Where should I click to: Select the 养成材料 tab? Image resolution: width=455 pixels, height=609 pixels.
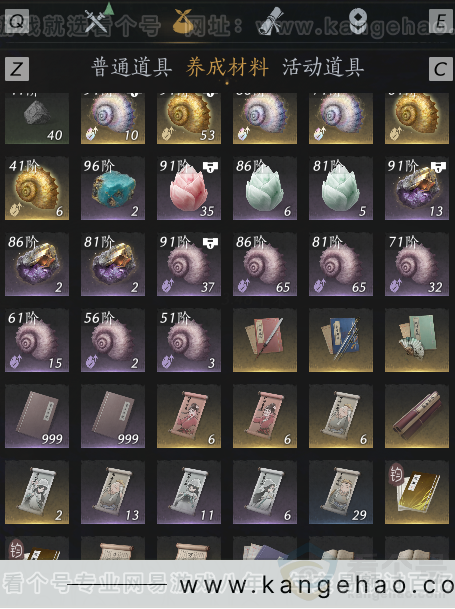click(227, 68)
